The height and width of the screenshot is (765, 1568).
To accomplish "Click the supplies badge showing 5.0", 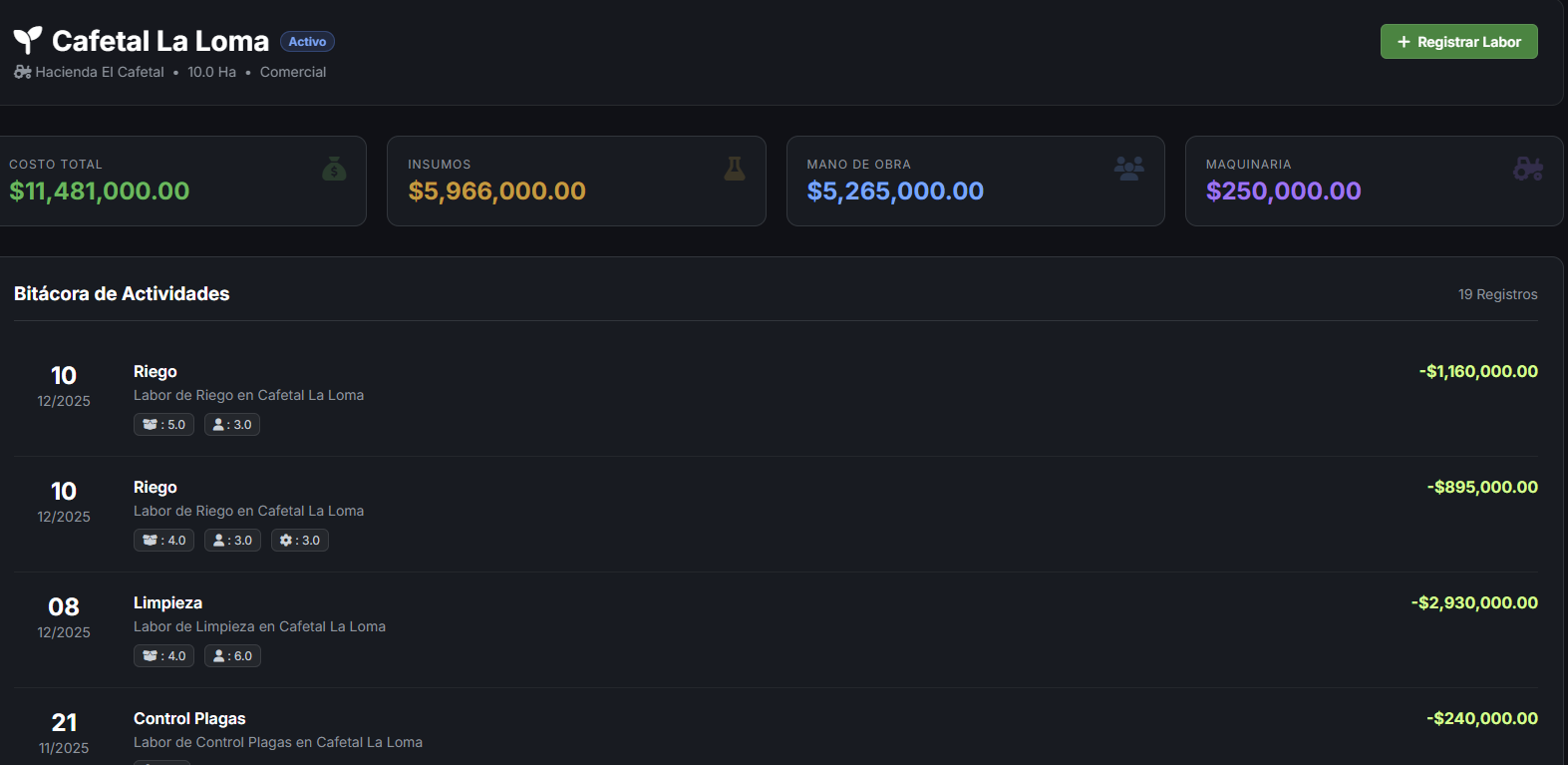I will 164,425.
